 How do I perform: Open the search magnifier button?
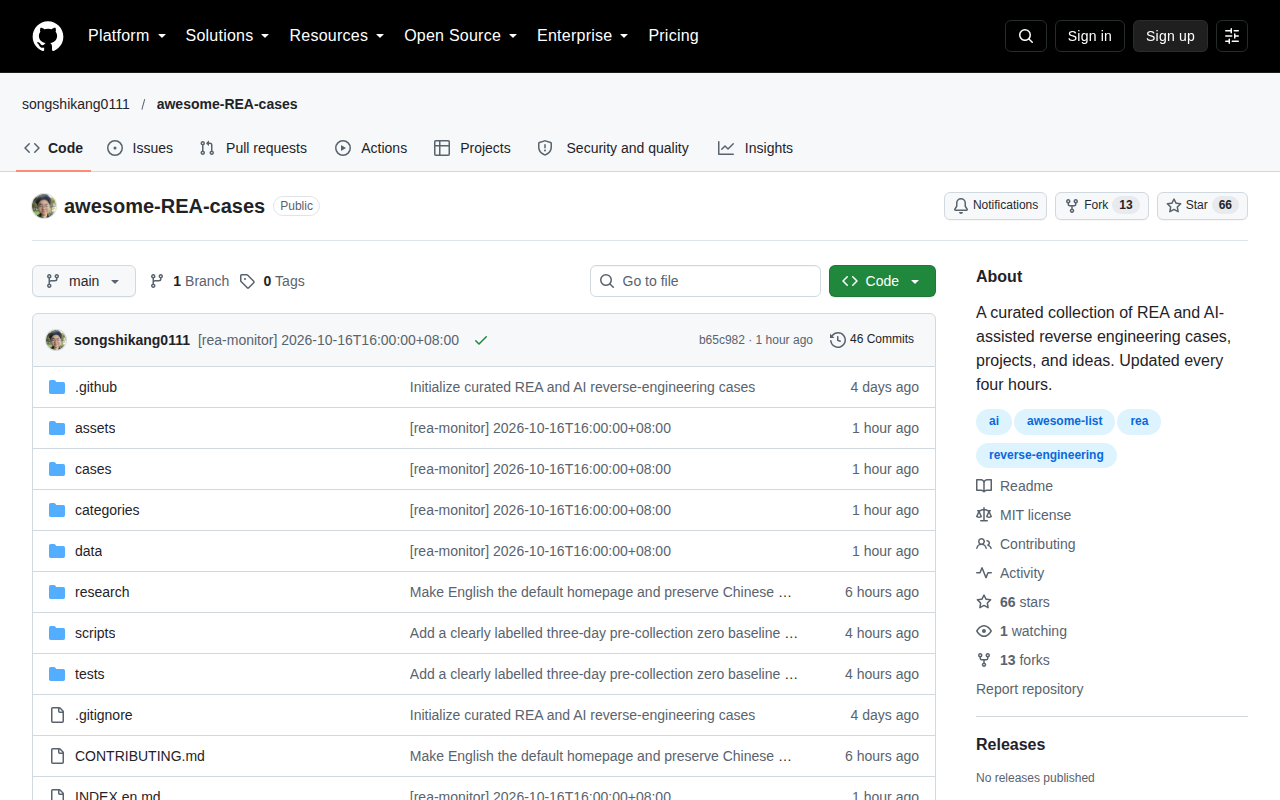(x=1026, y=36)
